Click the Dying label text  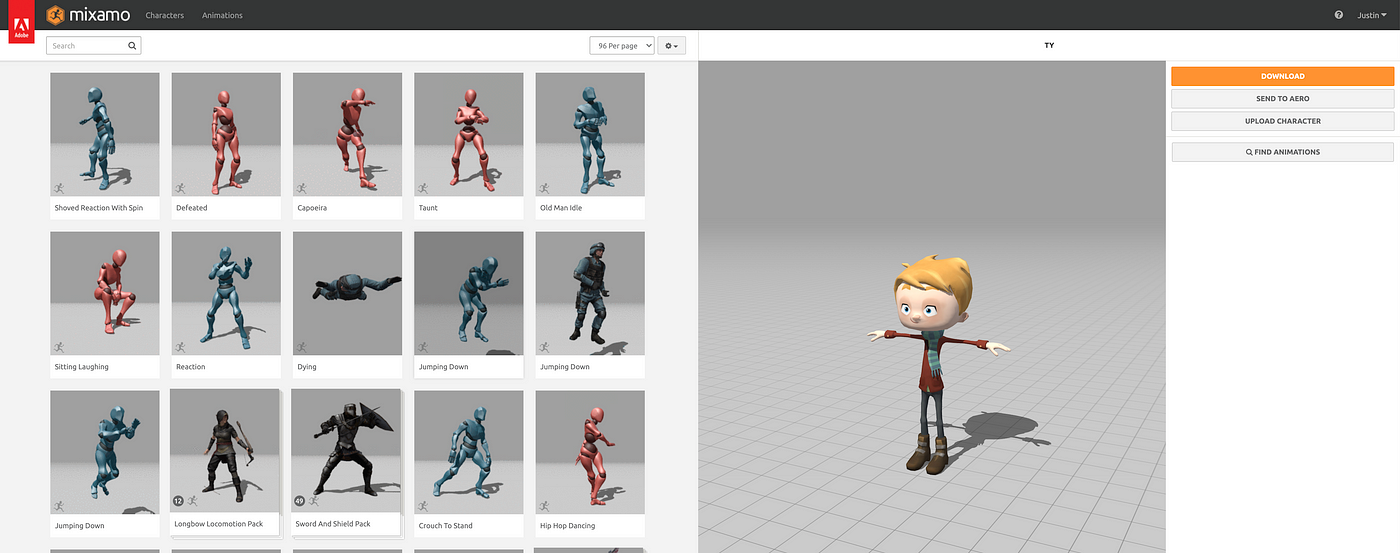point(307,367)
